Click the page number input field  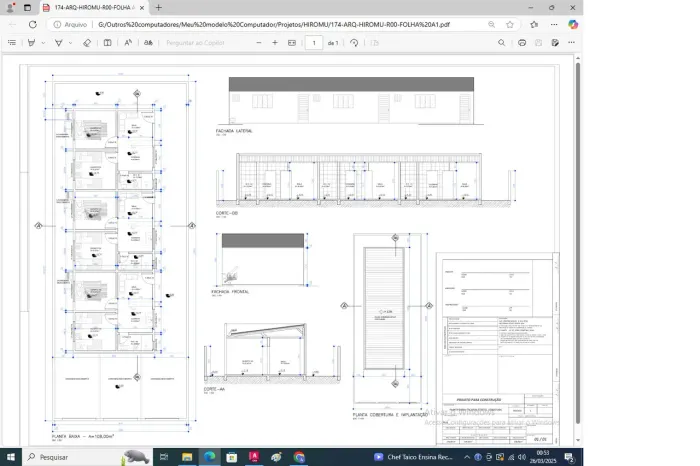[x=314, y=43]
